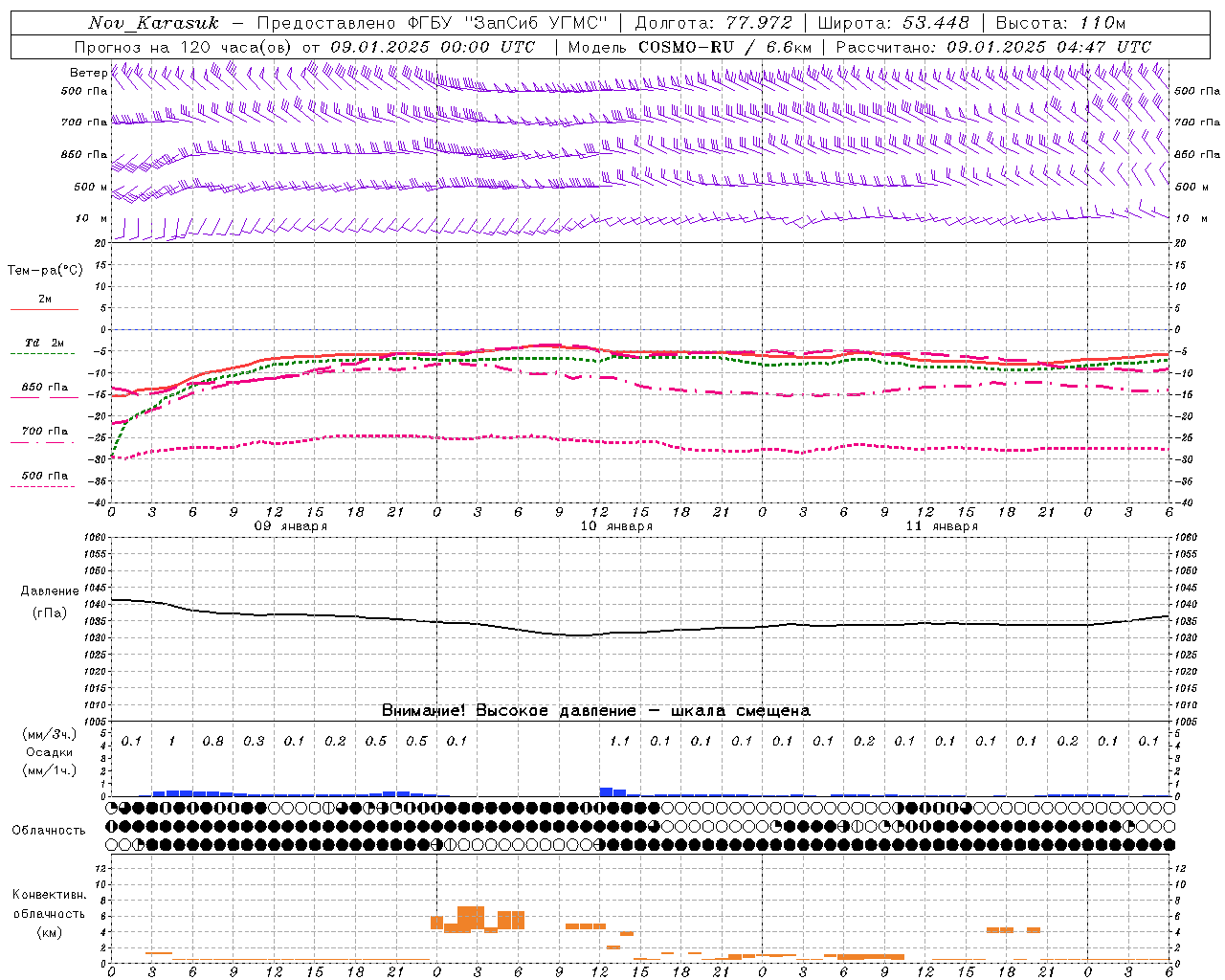The image size is (1225, 980).
Task: Click the text Предоставлено ФГБУ "ЗапСиб УГМС"
Action: (433, 23)
